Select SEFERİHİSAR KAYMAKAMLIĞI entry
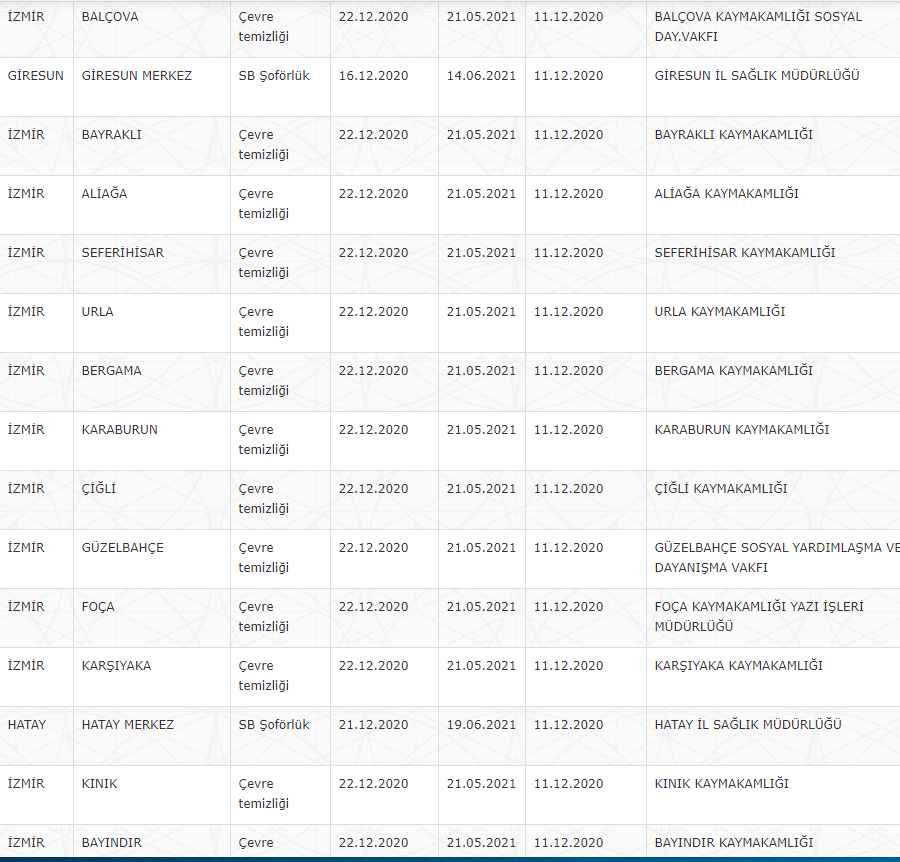This screenshot has height=862, width=900. coord(744,253)
